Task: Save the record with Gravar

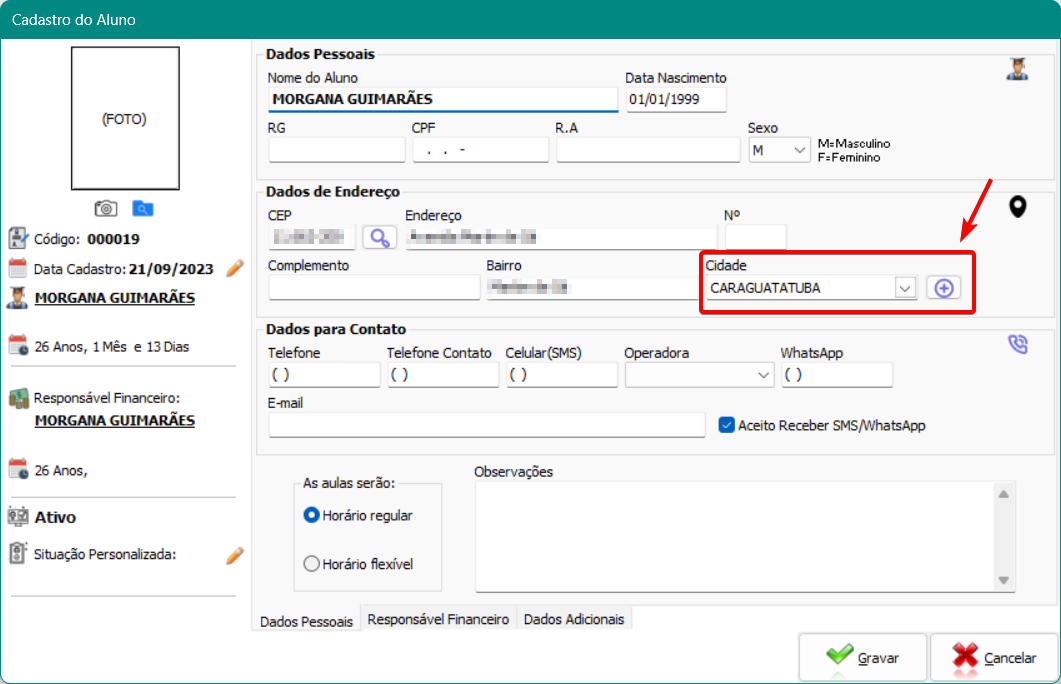Action: coord(863,657)
